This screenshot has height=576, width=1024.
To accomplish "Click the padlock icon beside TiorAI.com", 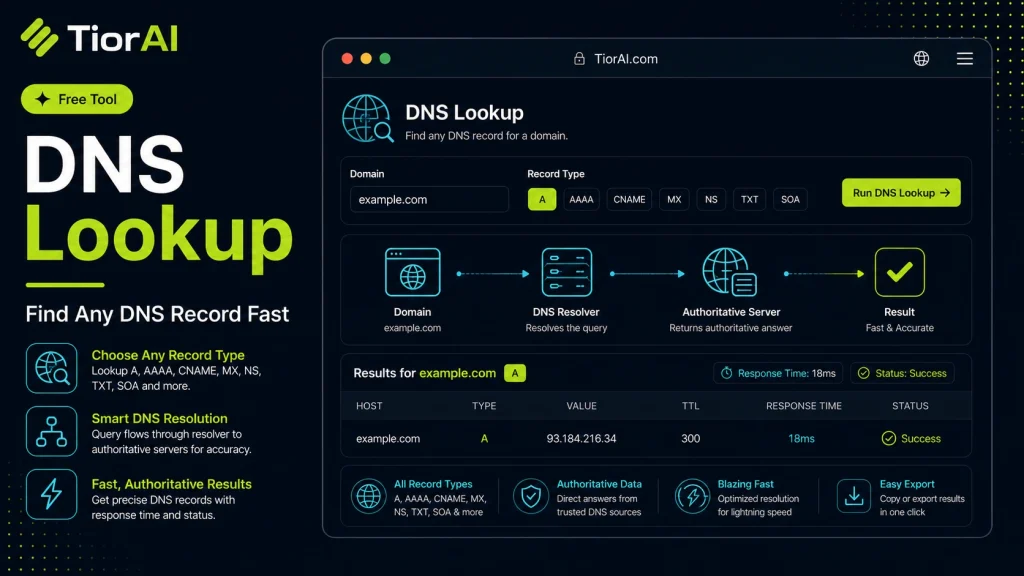I will click(x=579, y=59).
